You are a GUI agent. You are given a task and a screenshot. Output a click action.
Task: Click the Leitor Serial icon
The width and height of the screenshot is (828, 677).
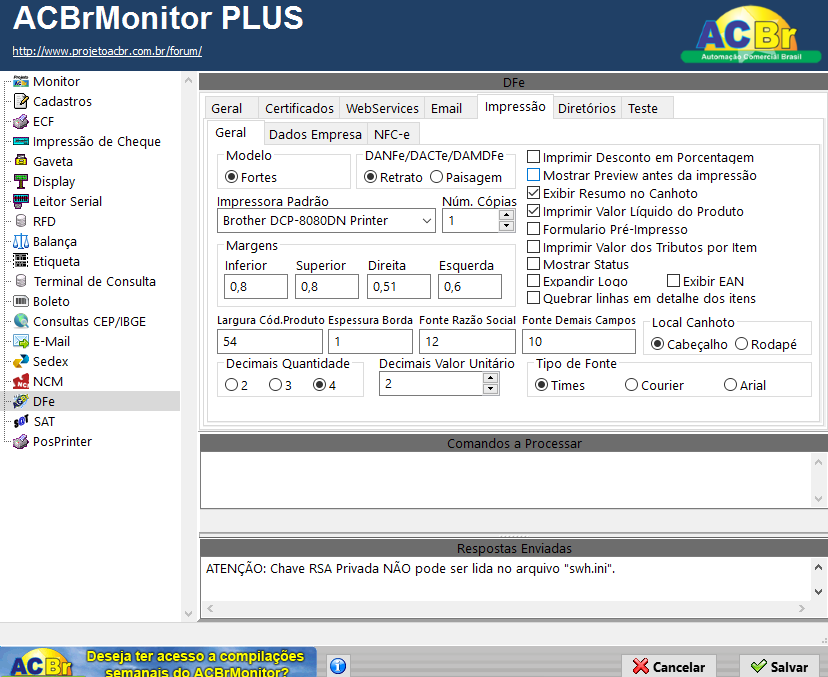pyautogui.click(x=21, y=201)
